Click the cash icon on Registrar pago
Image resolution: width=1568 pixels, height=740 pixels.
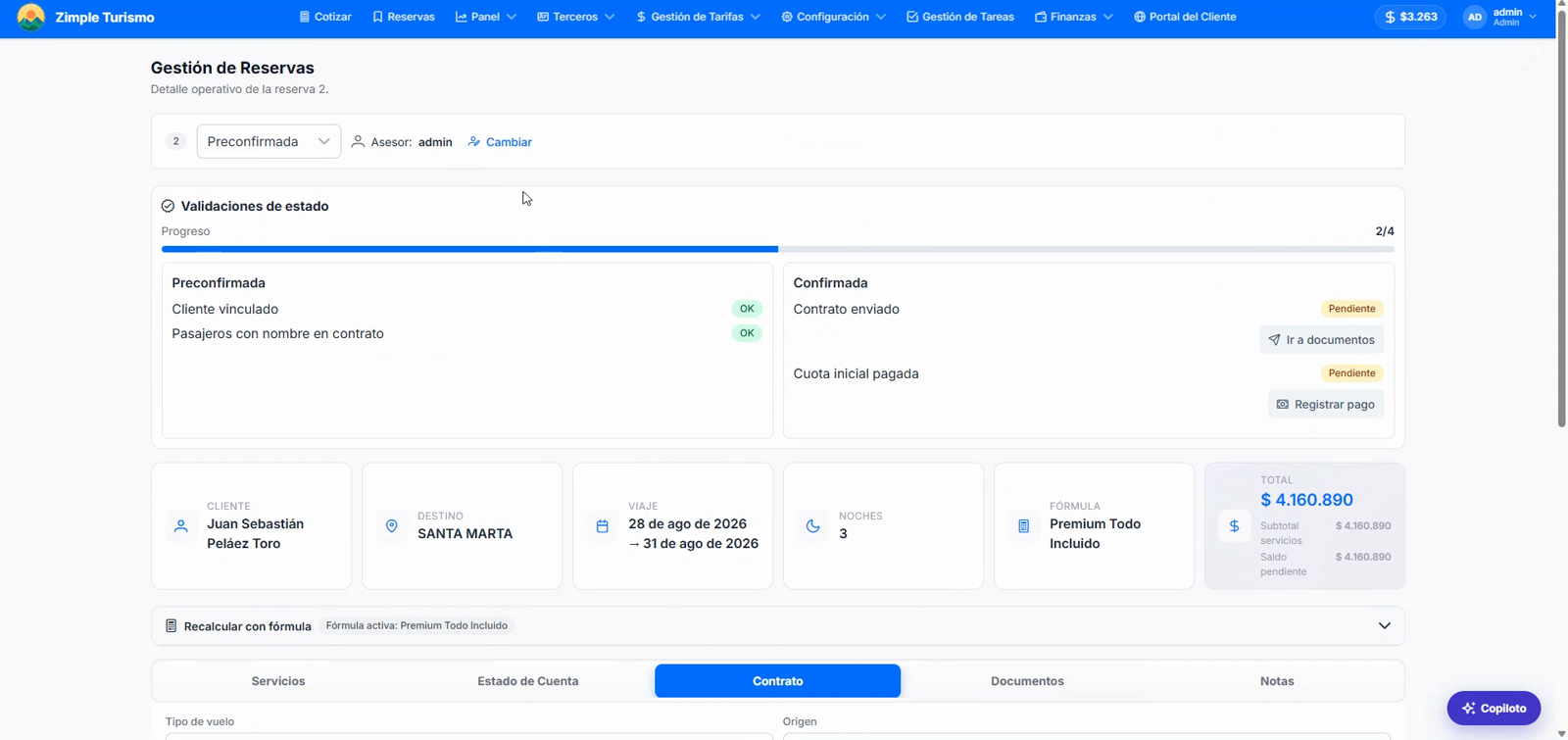1283,405
